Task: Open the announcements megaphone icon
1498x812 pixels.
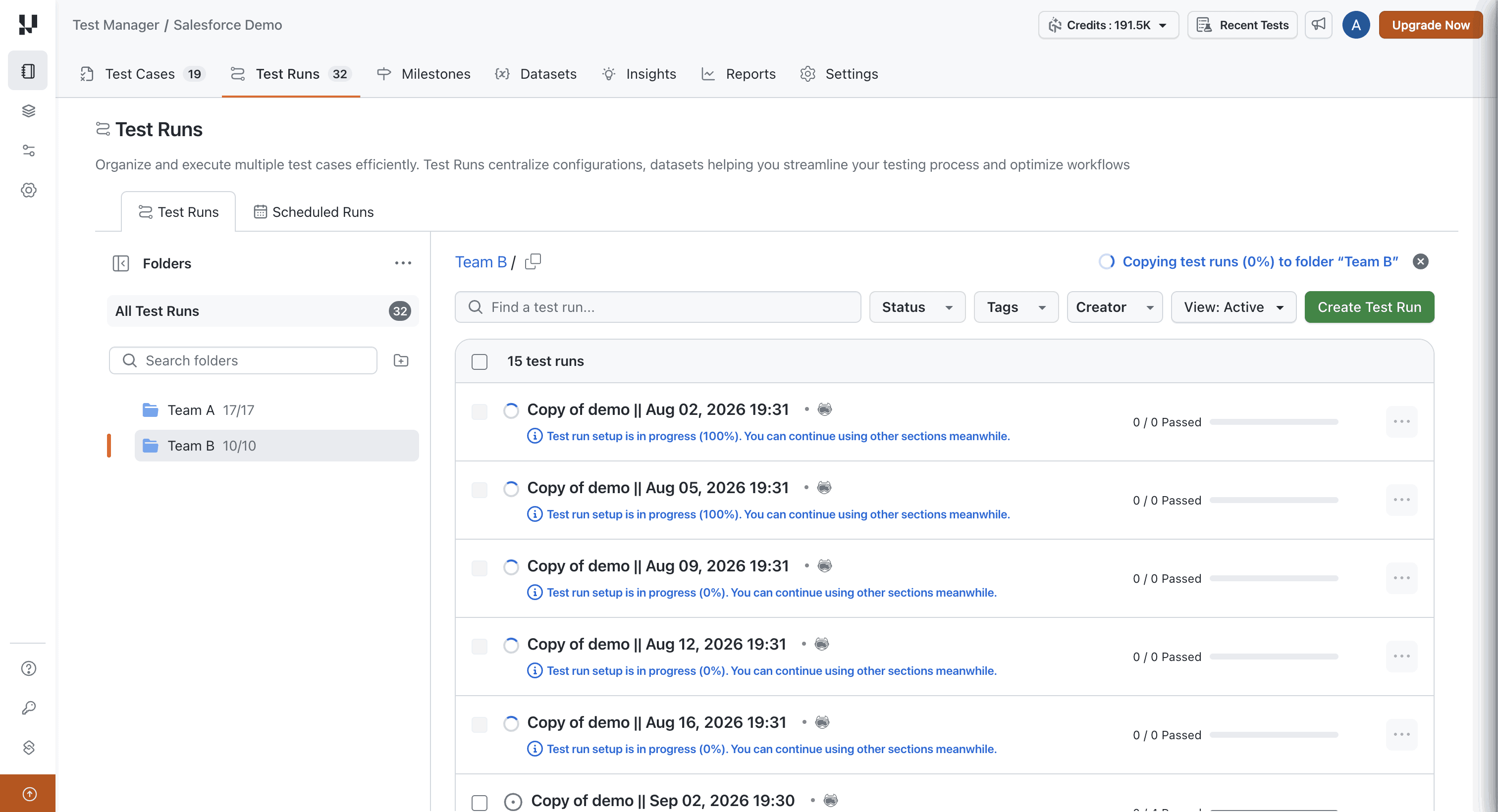Action: [1318, 24]
